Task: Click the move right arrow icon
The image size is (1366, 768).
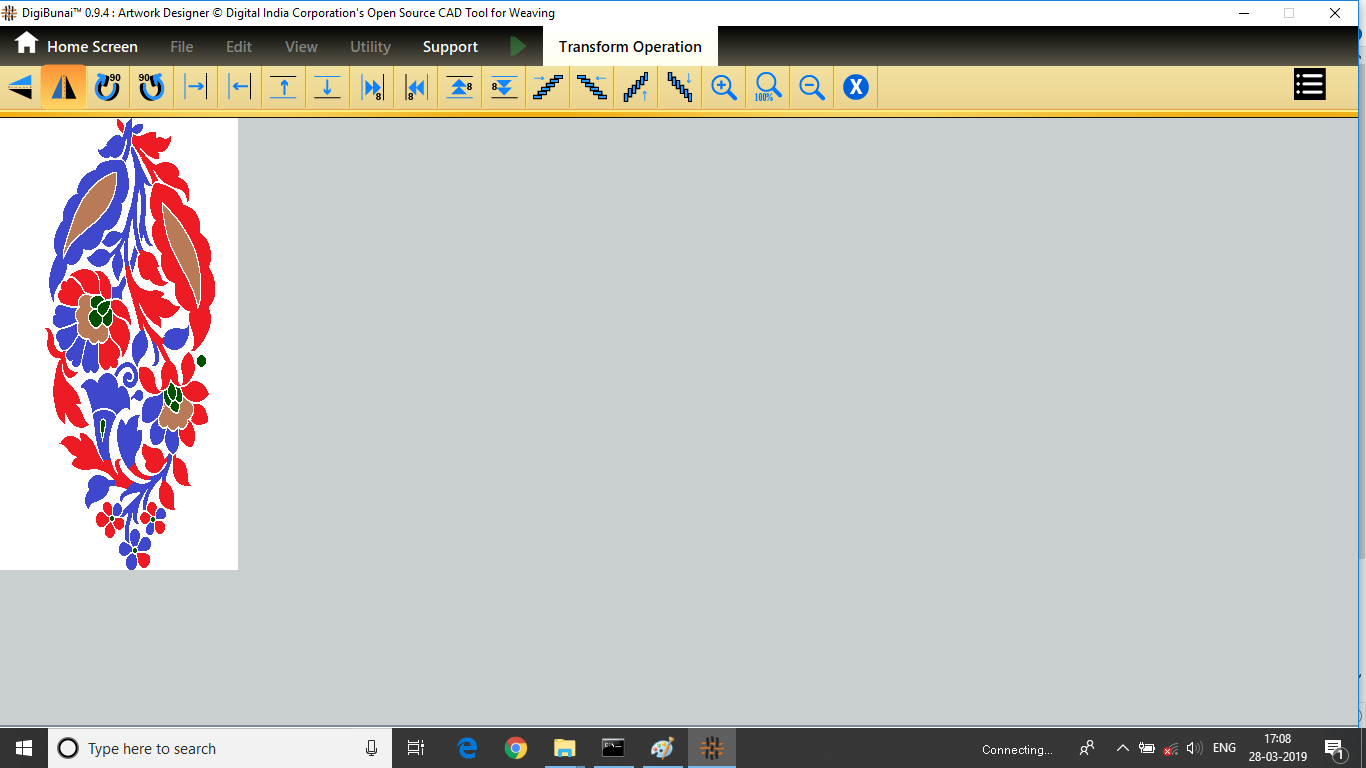Action: (x=195, y=87)
